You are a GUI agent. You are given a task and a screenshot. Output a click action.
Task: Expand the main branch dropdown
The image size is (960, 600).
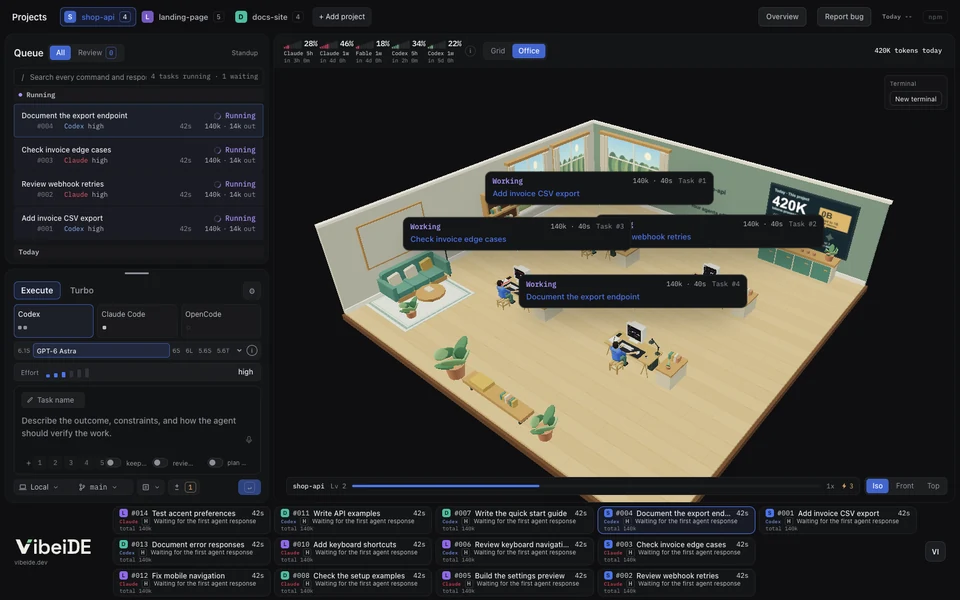tap(98, 487)
